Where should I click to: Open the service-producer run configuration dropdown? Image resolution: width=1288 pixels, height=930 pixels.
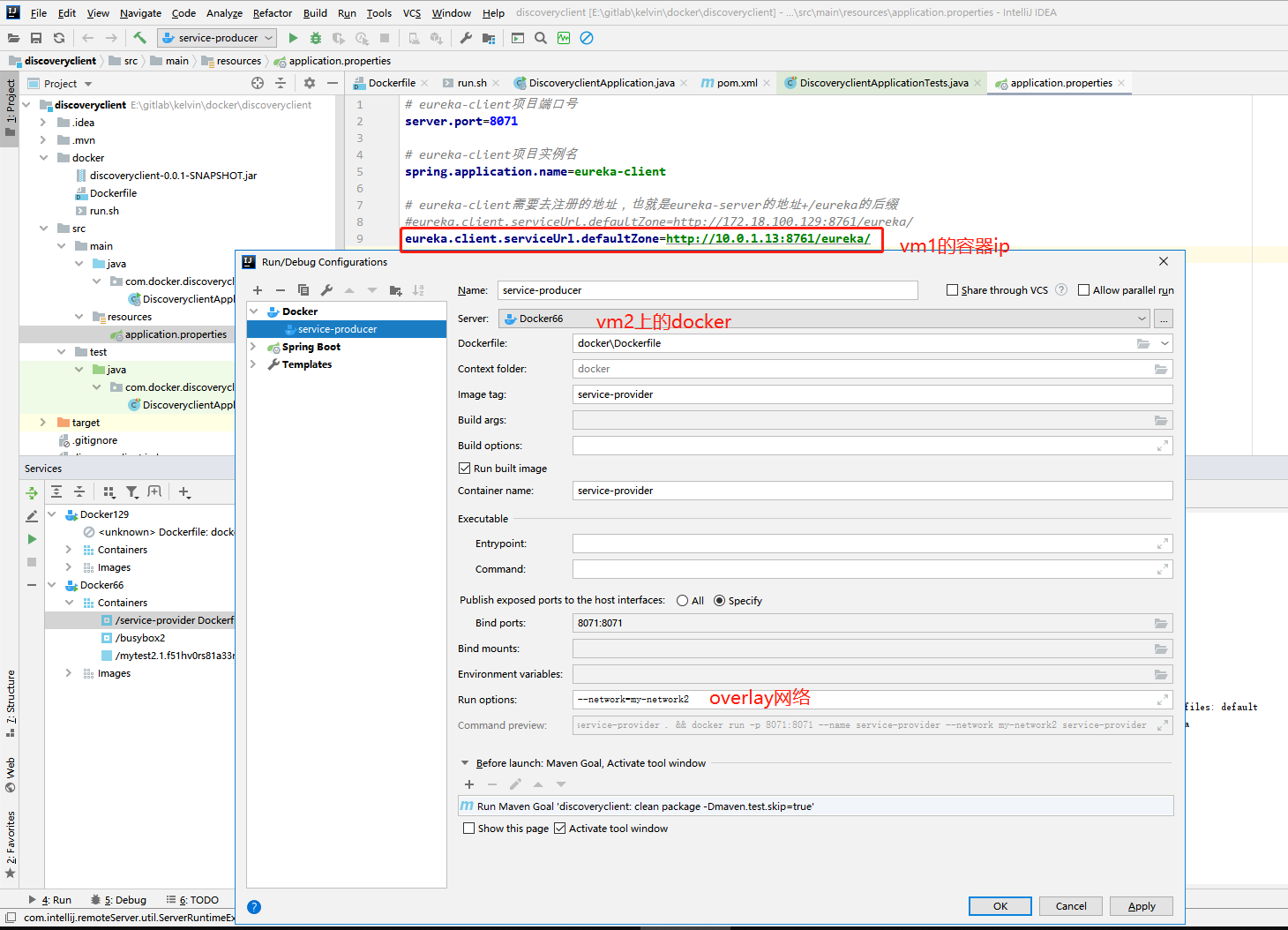point(217,38)
